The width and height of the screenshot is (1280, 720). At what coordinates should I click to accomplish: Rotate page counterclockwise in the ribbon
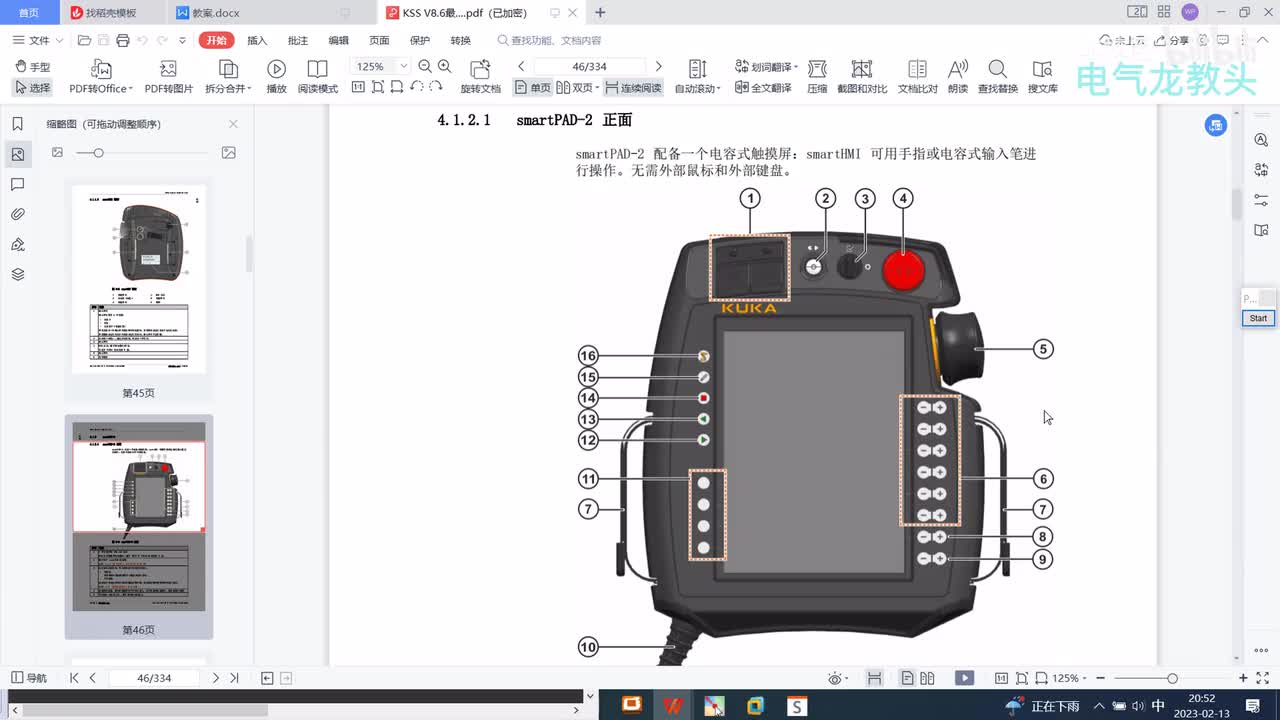tap(416, 87)
